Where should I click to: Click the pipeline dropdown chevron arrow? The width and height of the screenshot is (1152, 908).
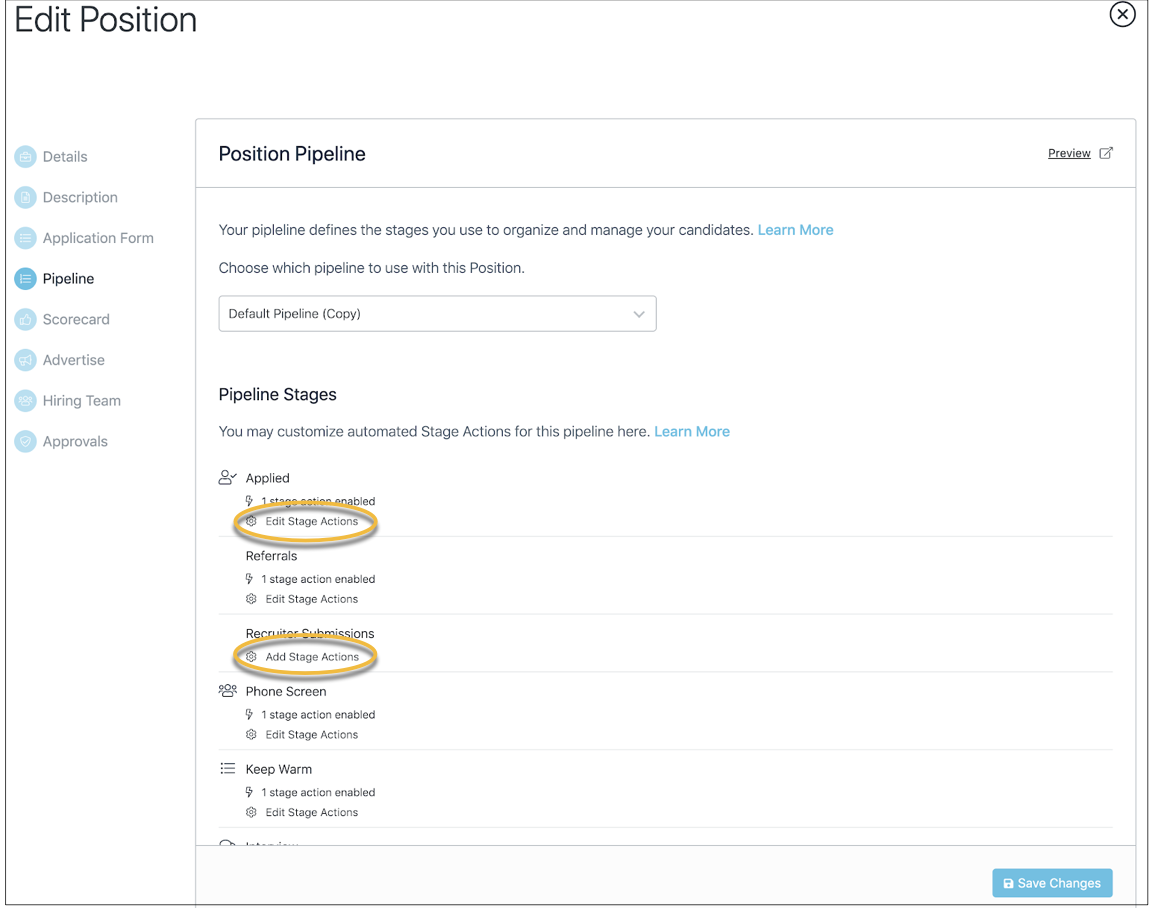coord(638,314)
